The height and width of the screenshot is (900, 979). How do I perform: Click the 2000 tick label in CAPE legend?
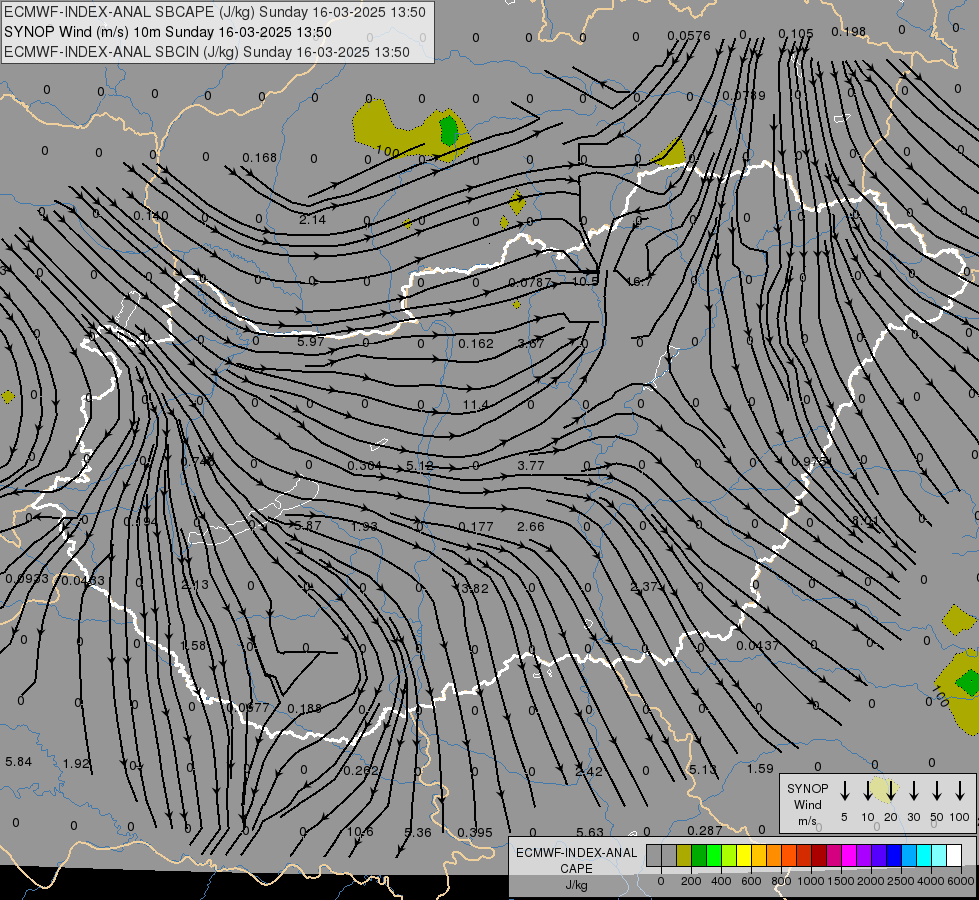871,881
